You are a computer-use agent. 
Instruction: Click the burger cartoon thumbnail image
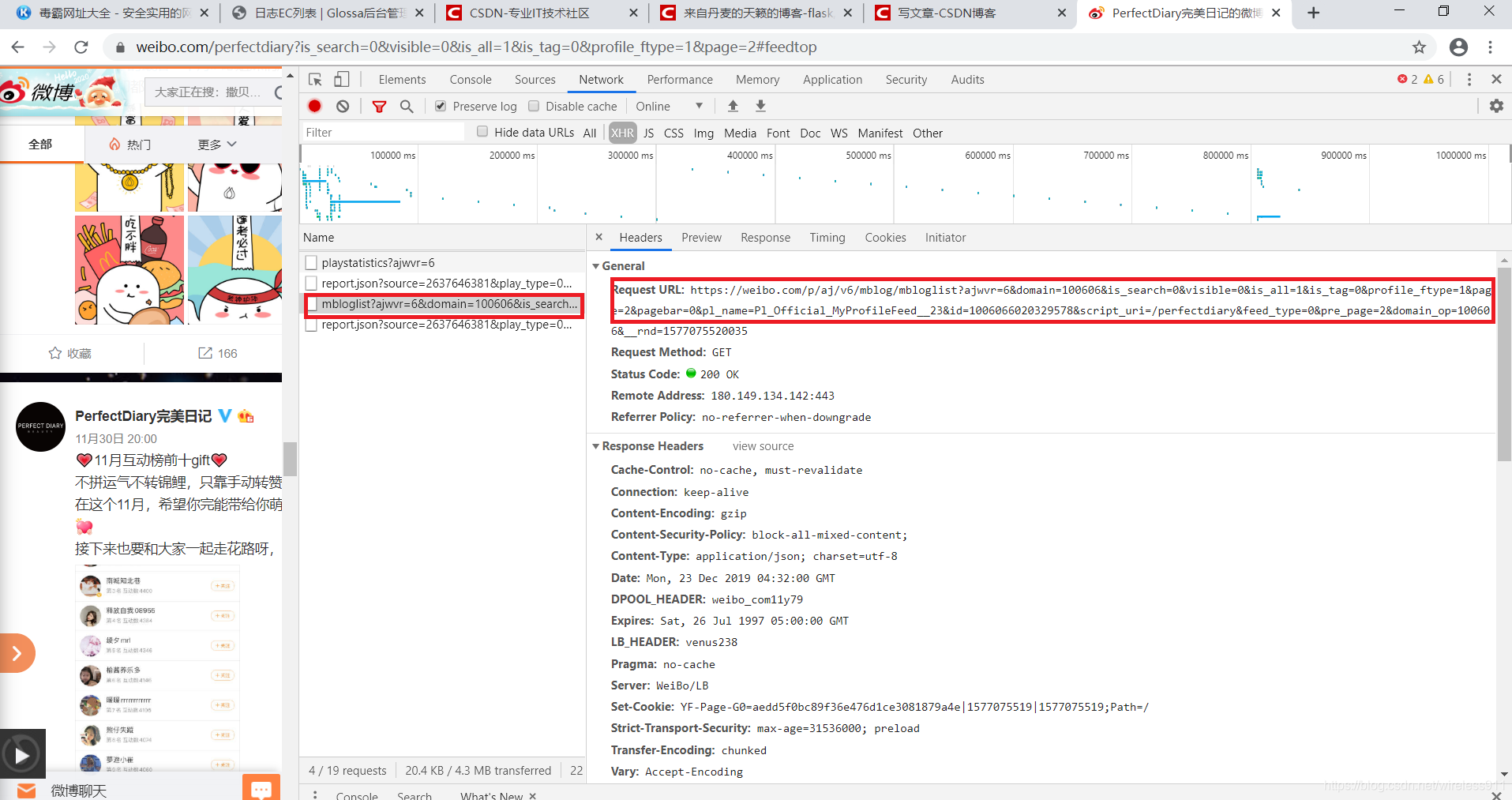coord(129,270)
